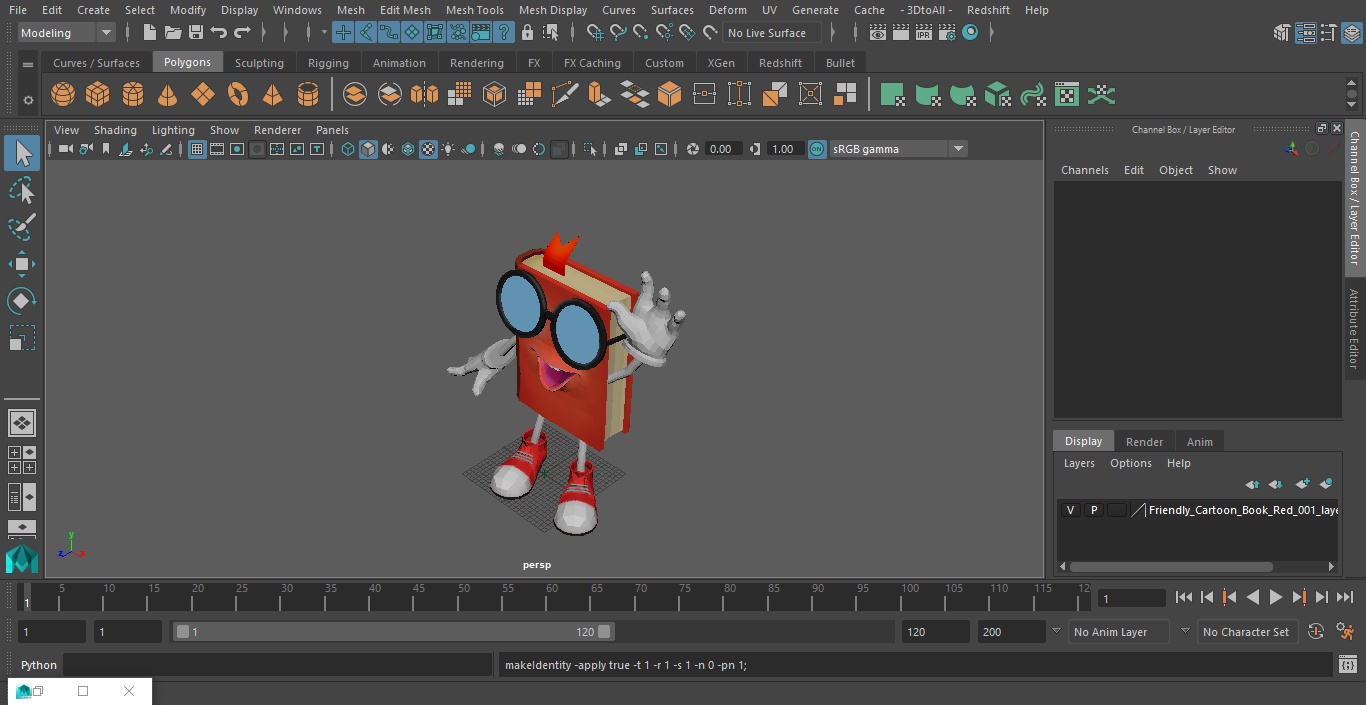This screenshot has width=1366, height=705.
Task: Toggle the viewport grid display icon
Action: coord(197,149)
